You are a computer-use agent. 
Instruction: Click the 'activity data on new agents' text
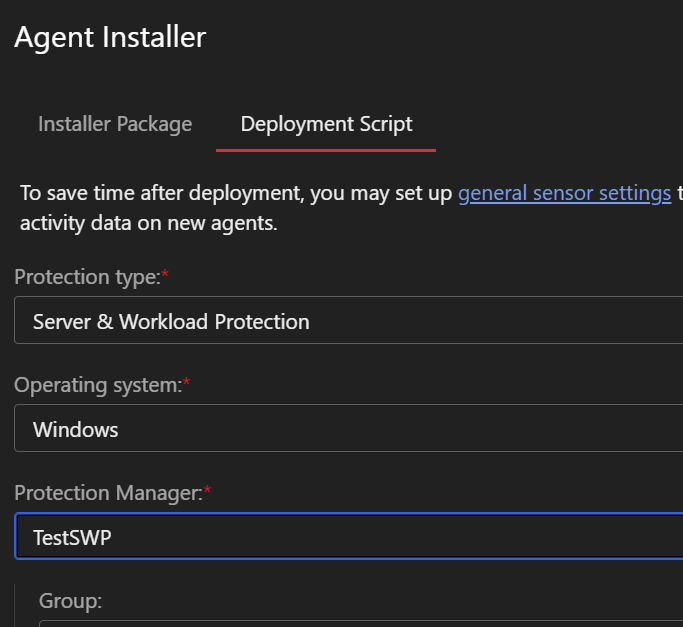(148, 223)
